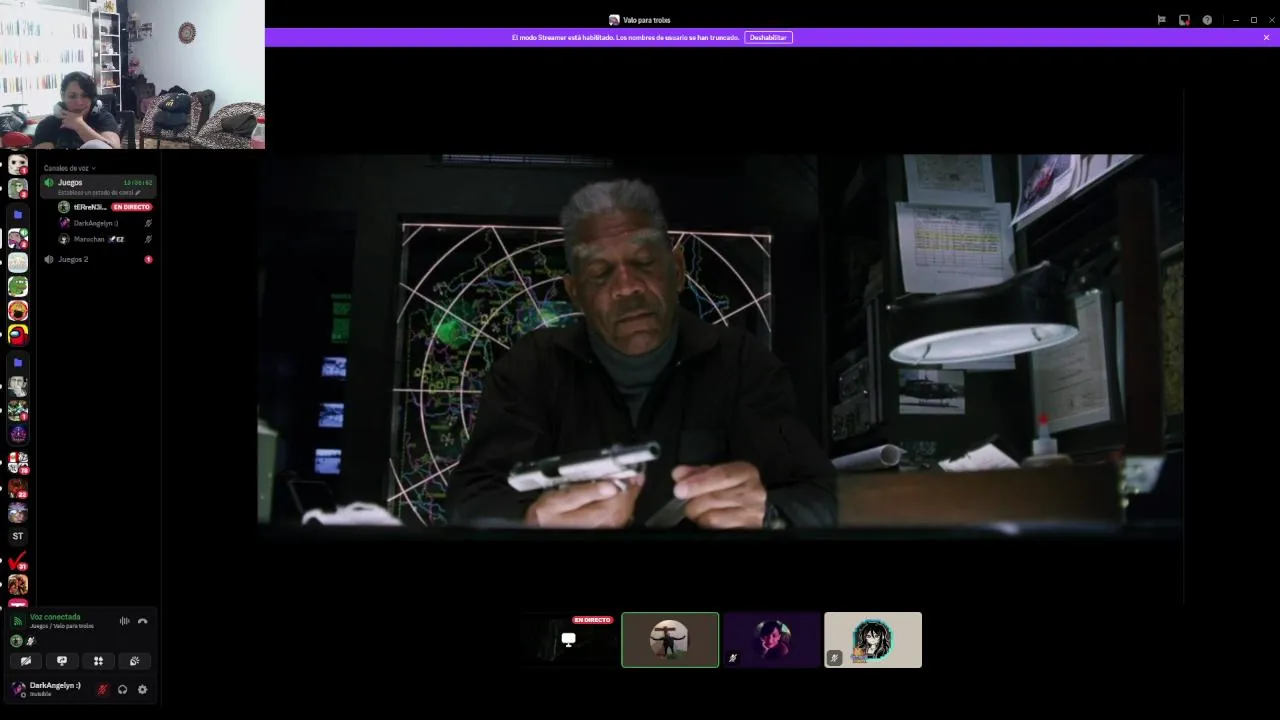
Task: Select the purple muted participant tile
Action: (x=771, y=640)
